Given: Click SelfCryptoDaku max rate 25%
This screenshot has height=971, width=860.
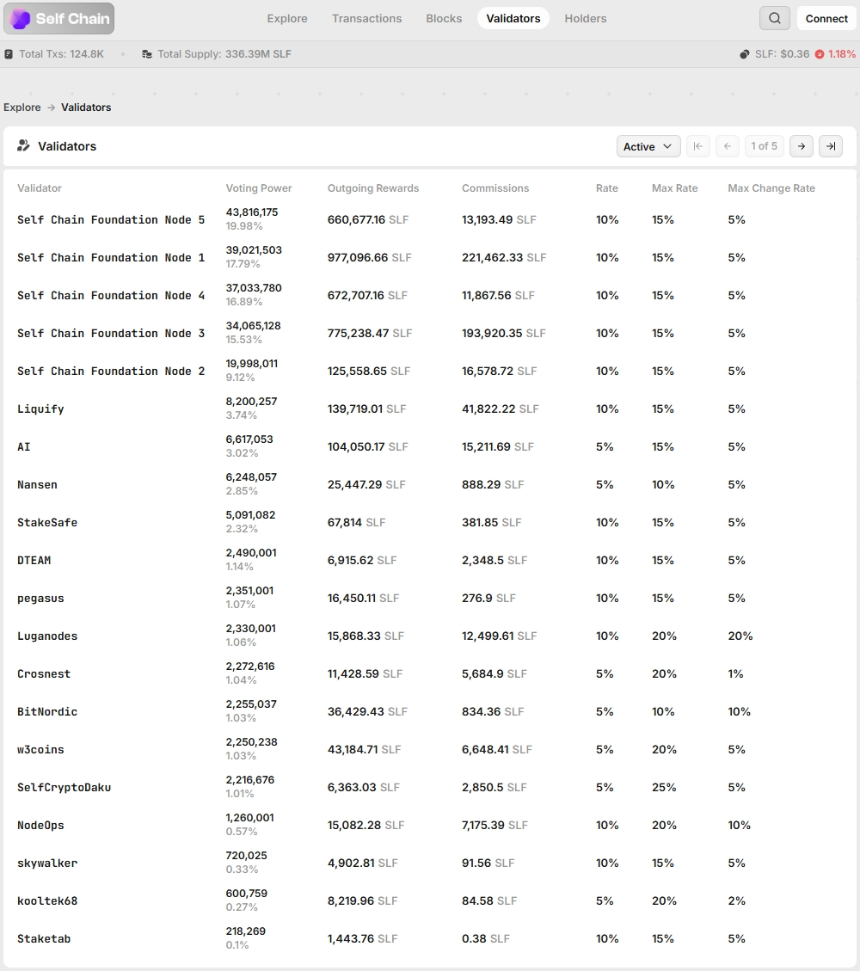Looking at the screenshot, I should point(664,787).
